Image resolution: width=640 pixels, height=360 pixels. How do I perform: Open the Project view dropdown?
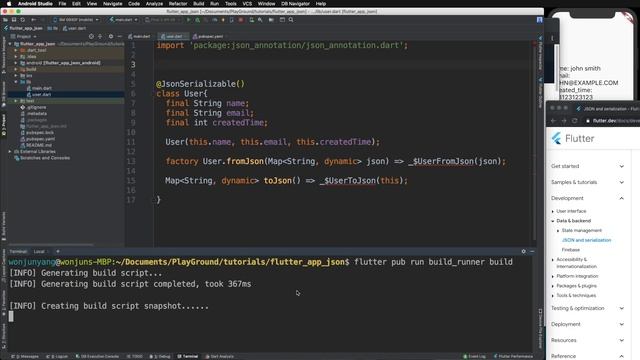[24, 36]
